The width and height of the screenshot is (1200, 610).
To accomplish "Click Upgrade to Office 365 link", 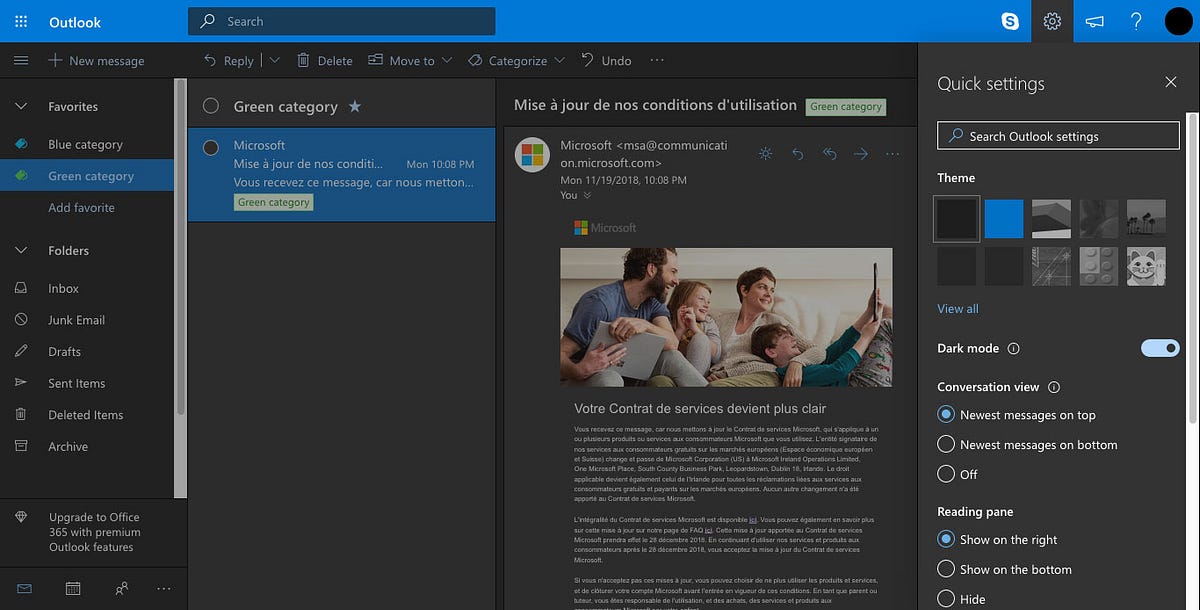I will (x=95, y=532).
